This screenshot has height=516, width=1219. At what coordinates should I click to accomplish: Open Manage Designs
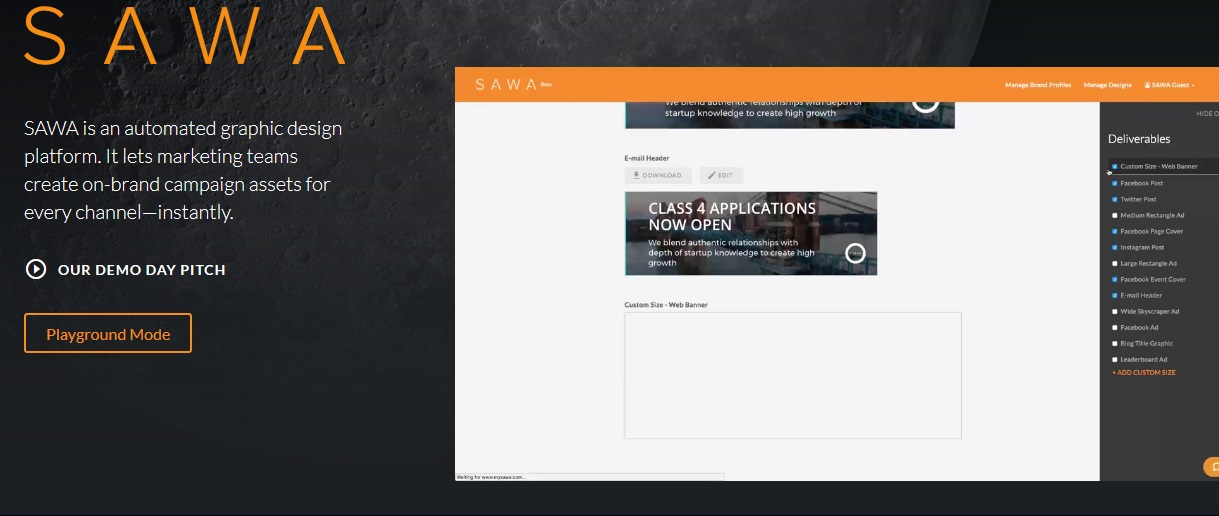click(1107, 85)
